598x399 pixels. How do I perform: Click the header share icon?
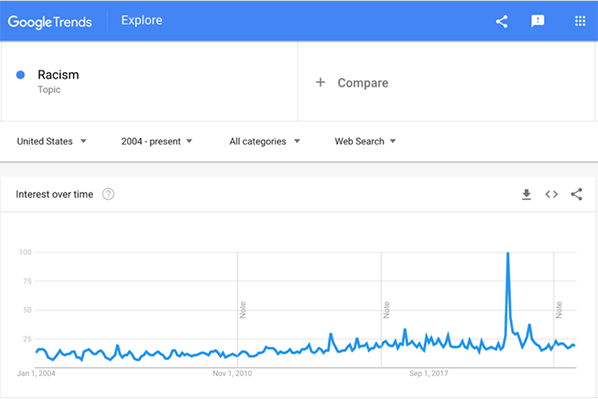click(502, 21)
